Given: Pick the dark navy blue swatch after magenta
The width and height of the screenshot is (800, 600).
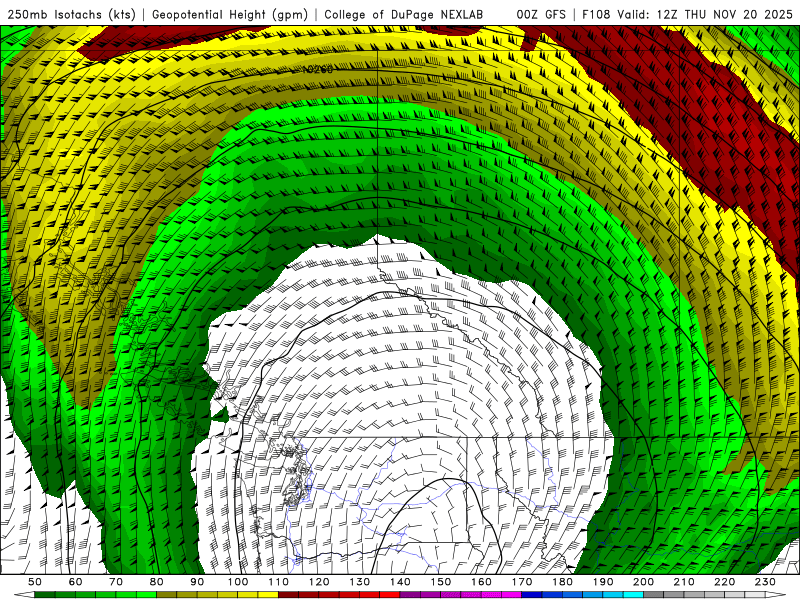Looking at the screenshot, I should pyautogui.click(x=532, y=595).
